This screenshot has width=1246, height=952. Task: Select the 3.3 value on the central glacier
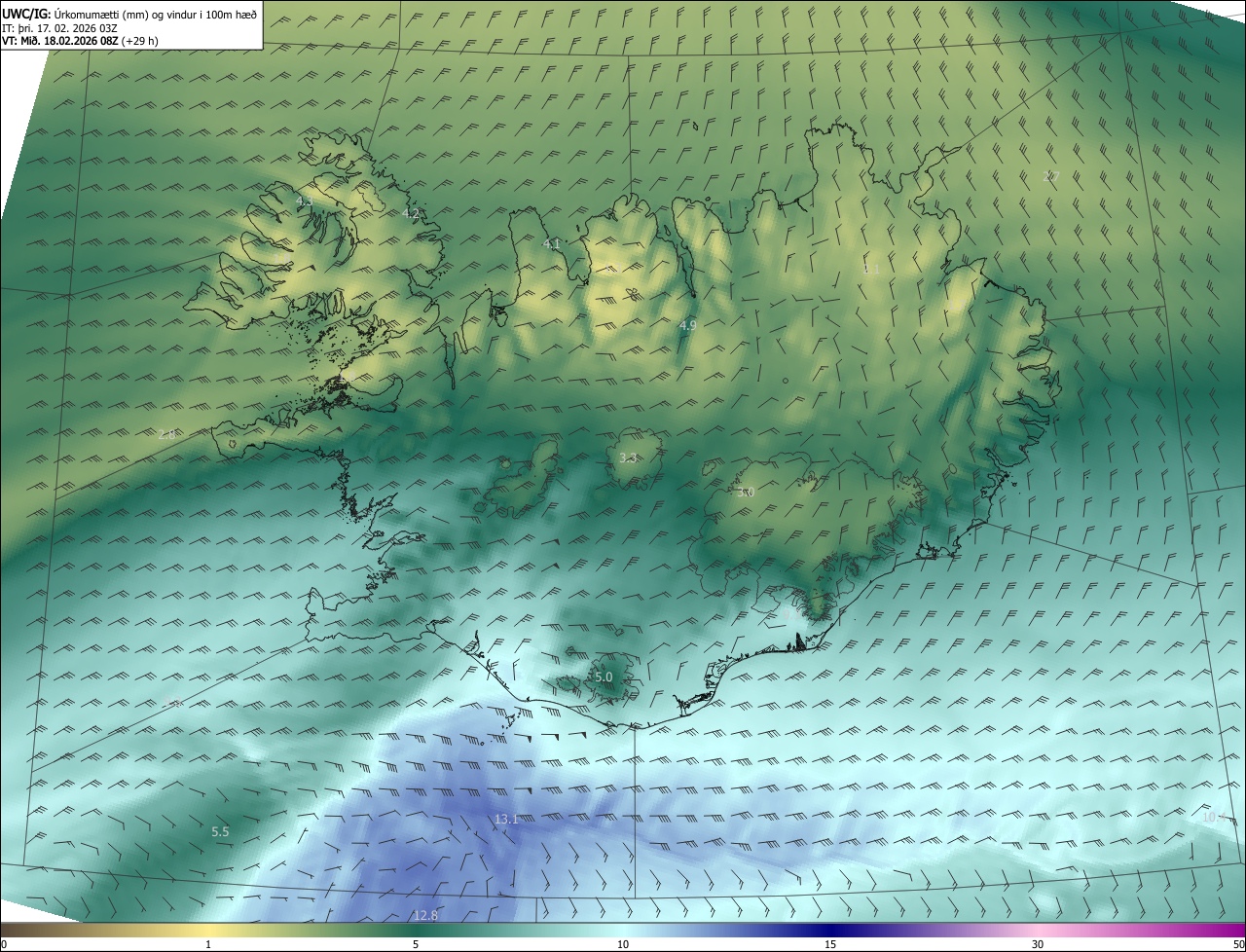[x=629, y=458]
